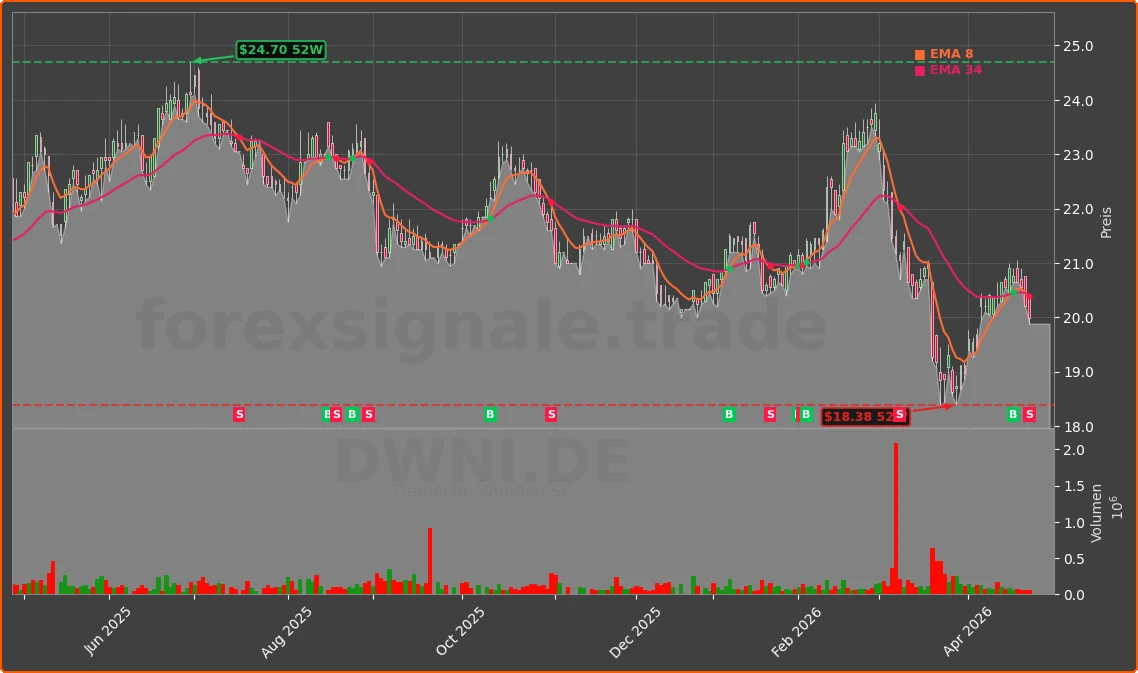The height and width of the screenshot is (673, 1138).
Task: Click the Volumen axis title
Action: pyautogui.click(x=1096, y=513)
